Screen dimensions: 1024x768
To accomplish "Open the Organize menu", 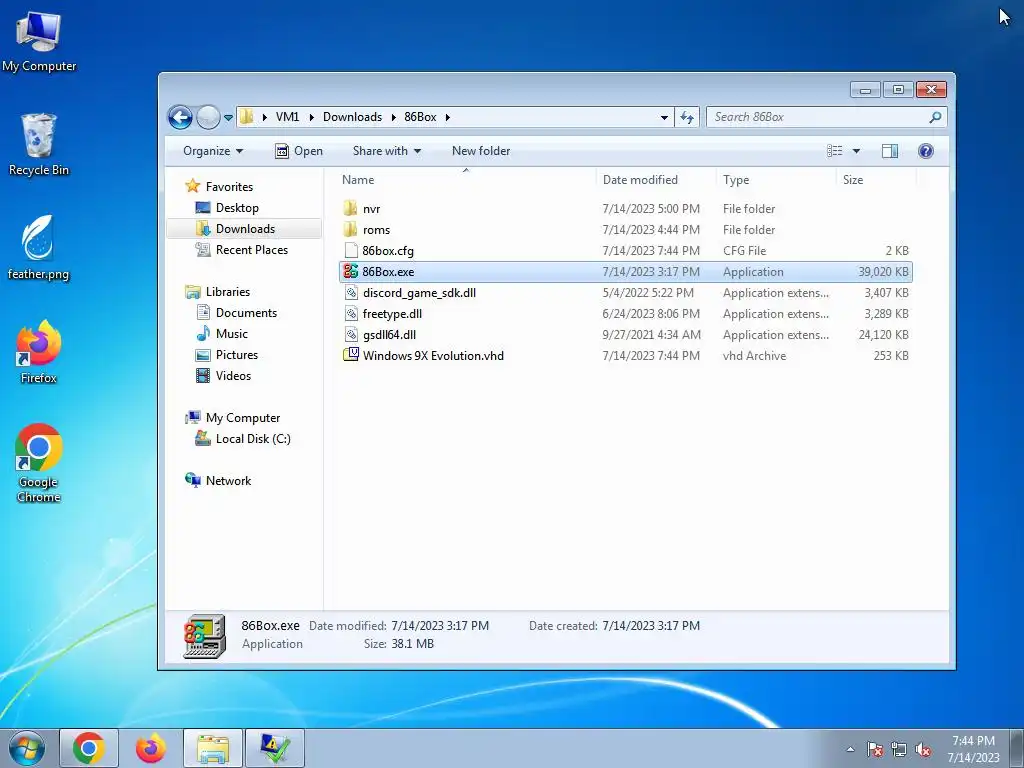I will click(x=213, y=151).
